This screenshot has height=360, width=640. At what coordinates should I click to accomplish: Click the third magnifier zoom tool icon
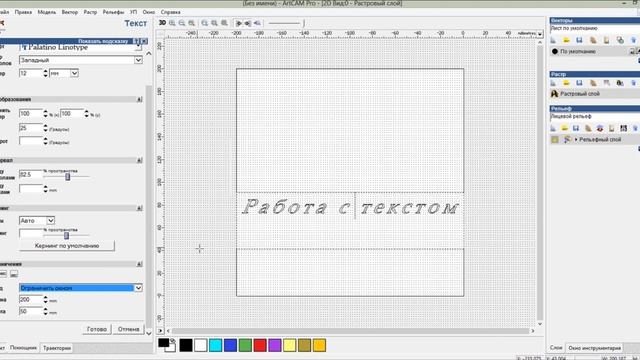191,23
